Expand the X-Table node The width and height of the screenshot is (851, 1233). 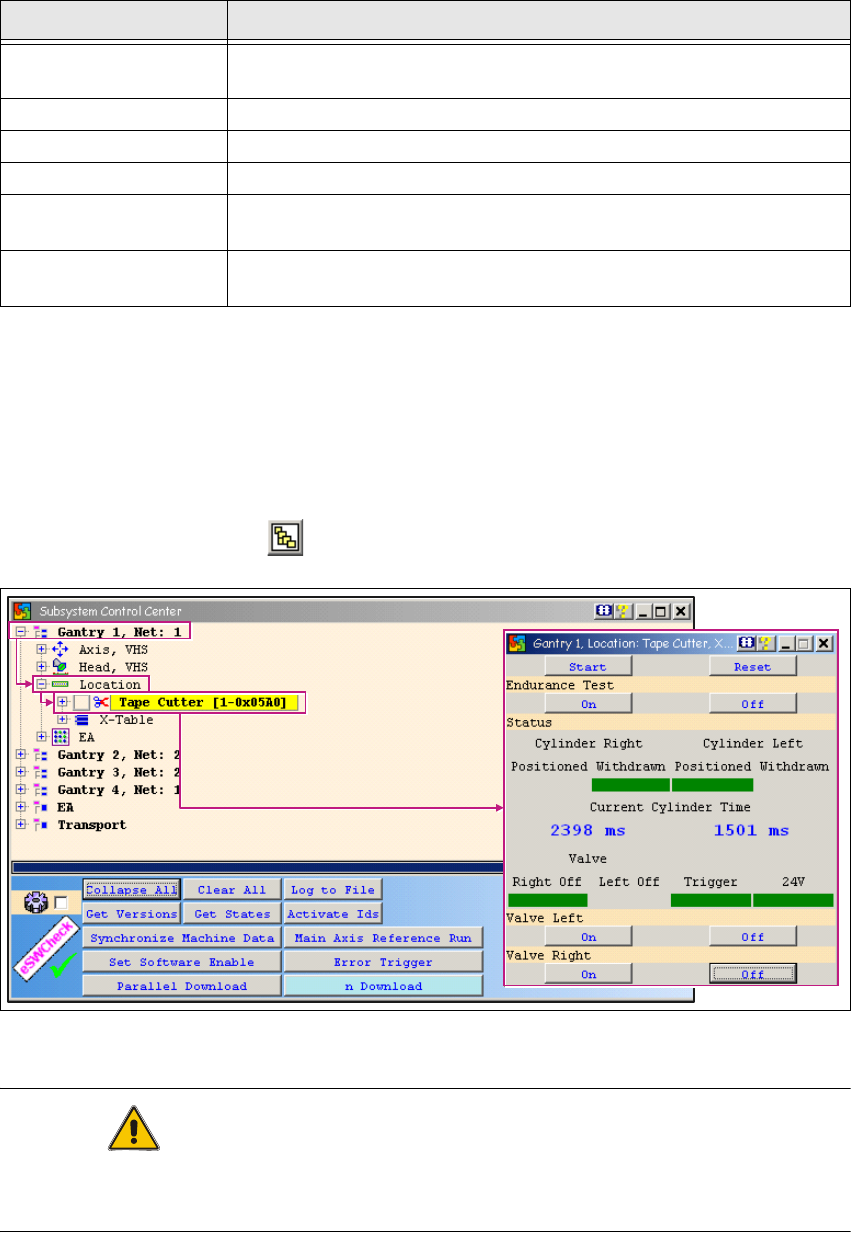62,720
